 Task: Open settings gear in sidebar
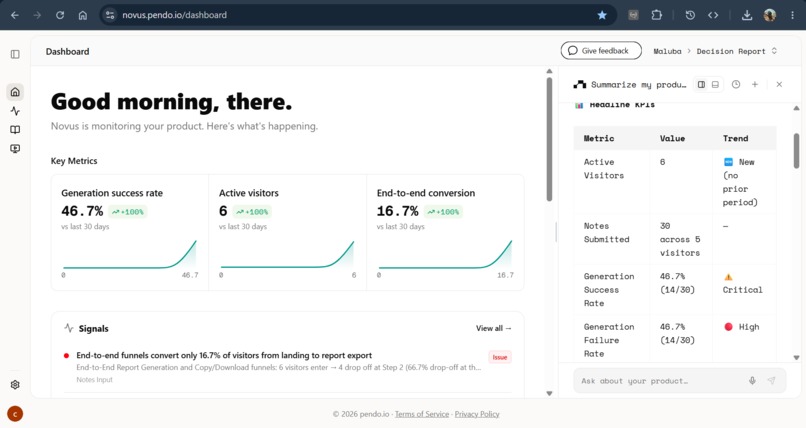(x=15, y=384)
